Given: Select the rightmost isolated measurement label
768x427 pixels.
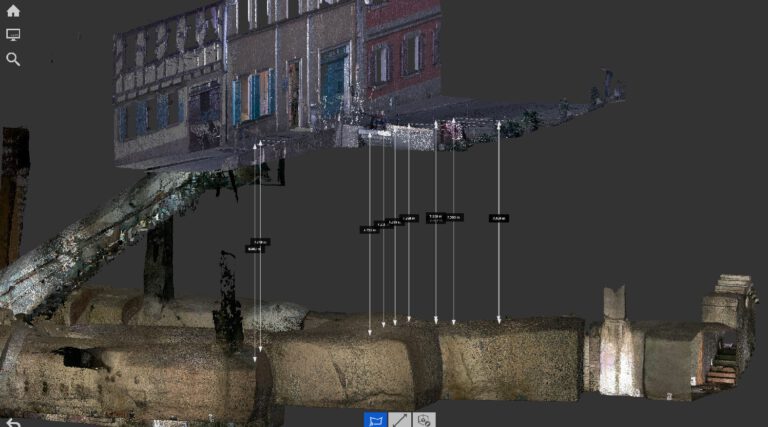Looking at the screenshot, I should click(x=499, y=218).
